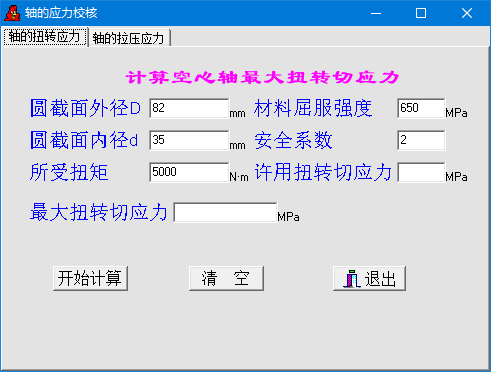Click the 材料屈服强度 label
This screenshot has width=491, height=372.
[313, 108]
